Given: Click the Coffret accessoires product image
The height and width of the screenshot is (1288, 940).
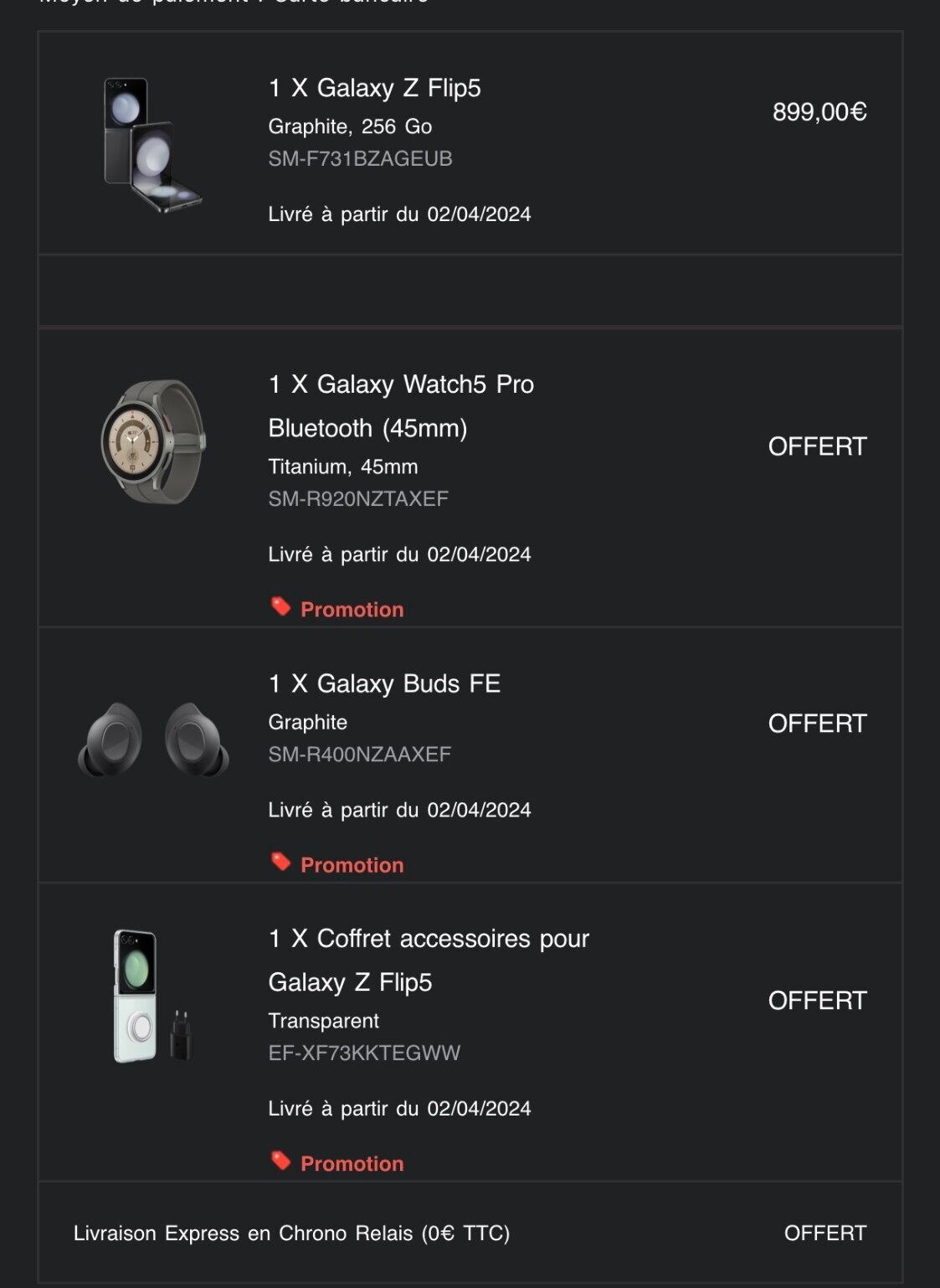Looking at the screenshot, I should coord(152,996).
